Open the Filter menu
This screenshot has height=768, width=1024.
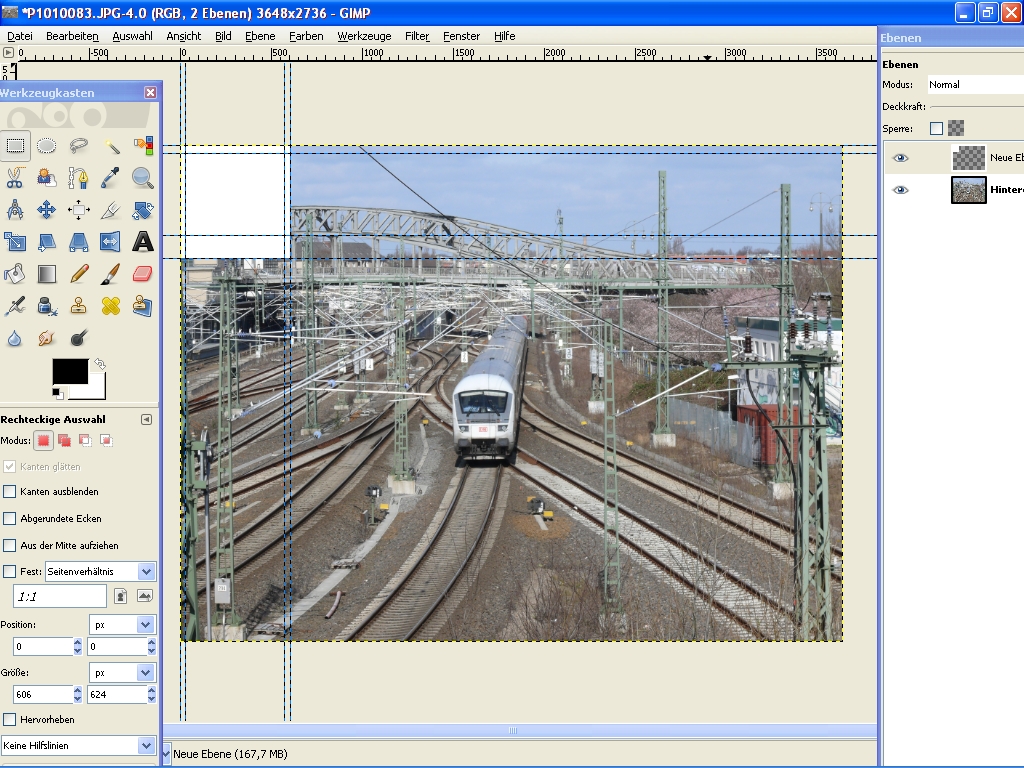417,36
